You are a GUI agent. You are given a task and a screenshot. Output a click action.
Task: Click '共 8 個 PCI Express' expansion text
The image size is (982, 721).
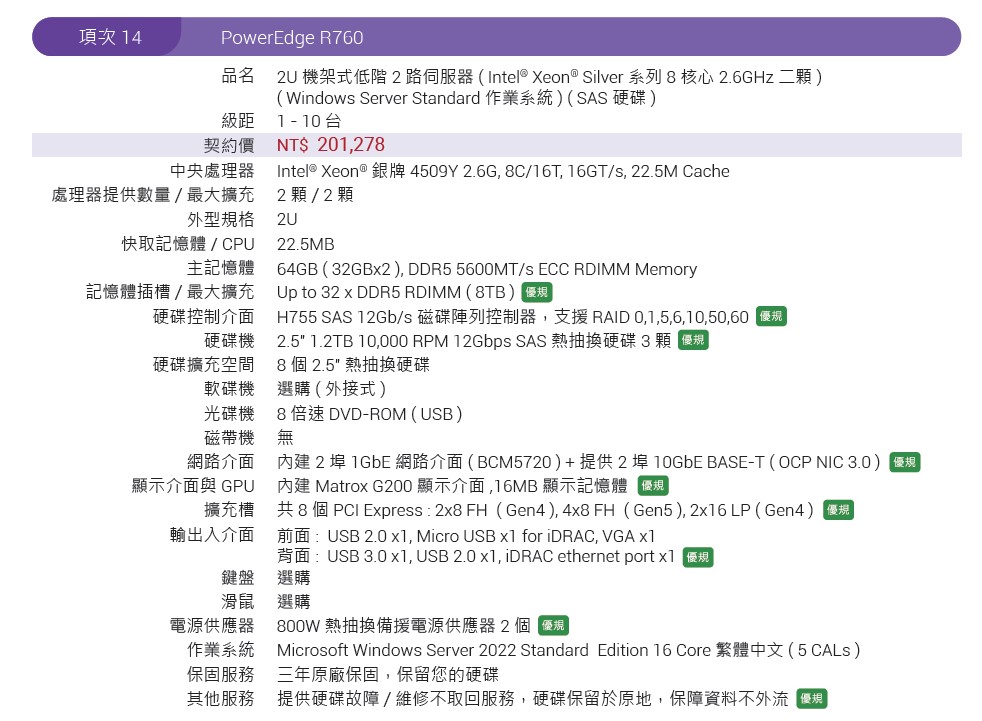(350, 511)
